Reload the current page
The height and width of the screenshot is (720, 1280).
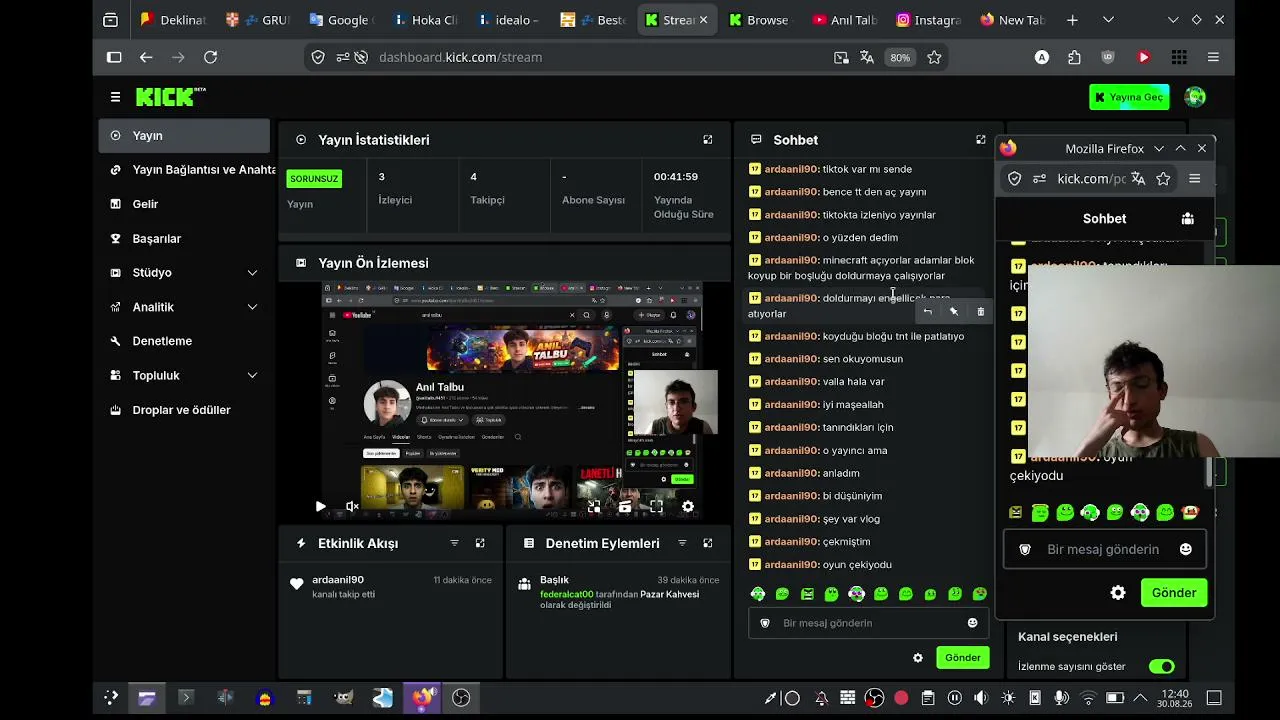point(210,58)
